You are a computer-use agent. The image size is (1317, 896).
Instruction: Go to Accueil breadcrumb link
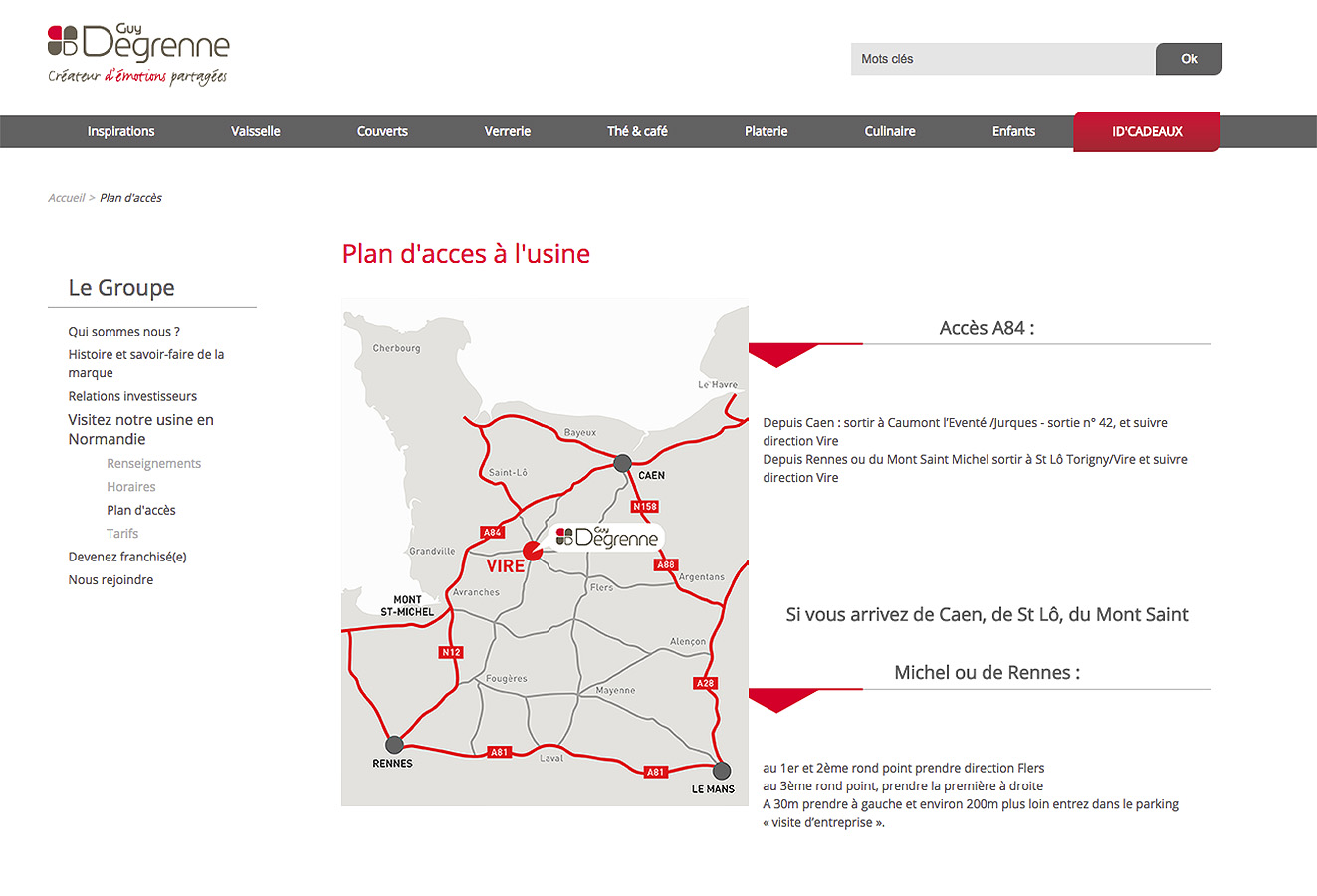pyautogui.click(x=67, y=198)
